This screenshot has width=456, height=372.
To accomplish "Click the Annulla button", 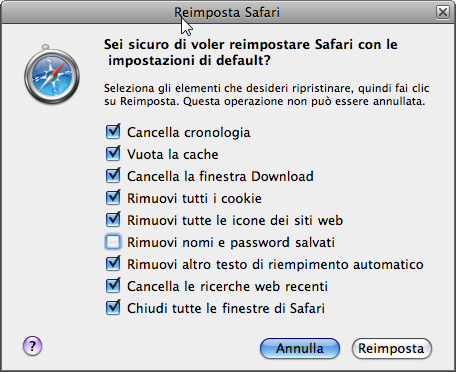I will [x=300, y=348].
